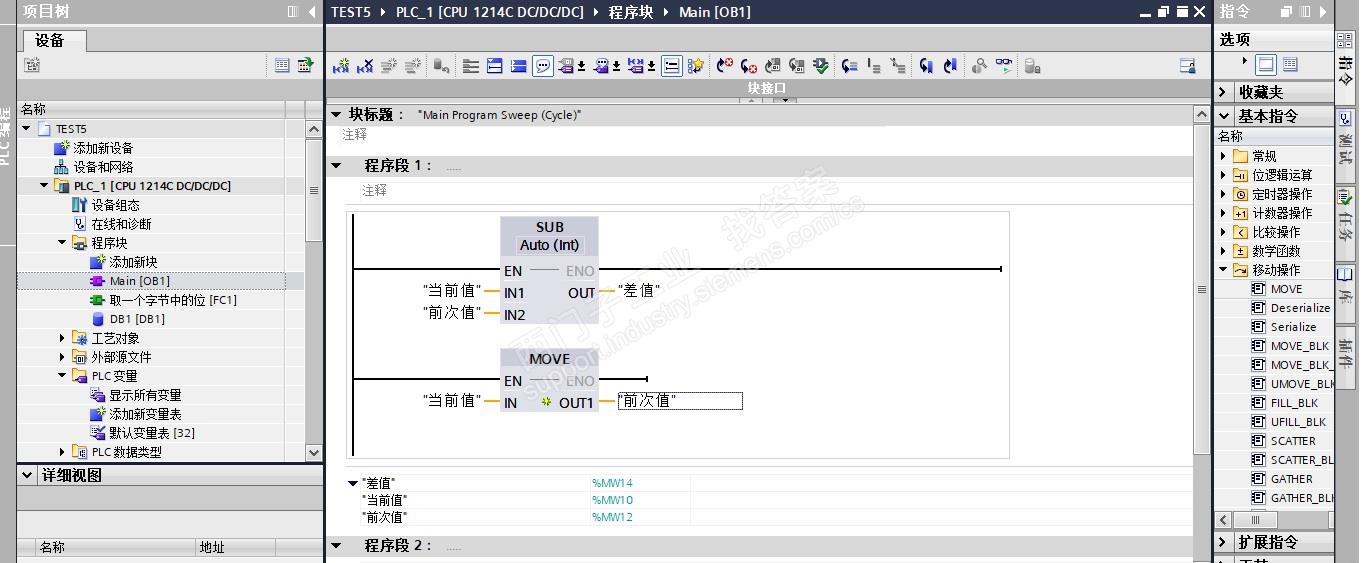Screen dimensions: 1366x563
Task: Click %MW10 address in operand table
Action: (612, 500)
